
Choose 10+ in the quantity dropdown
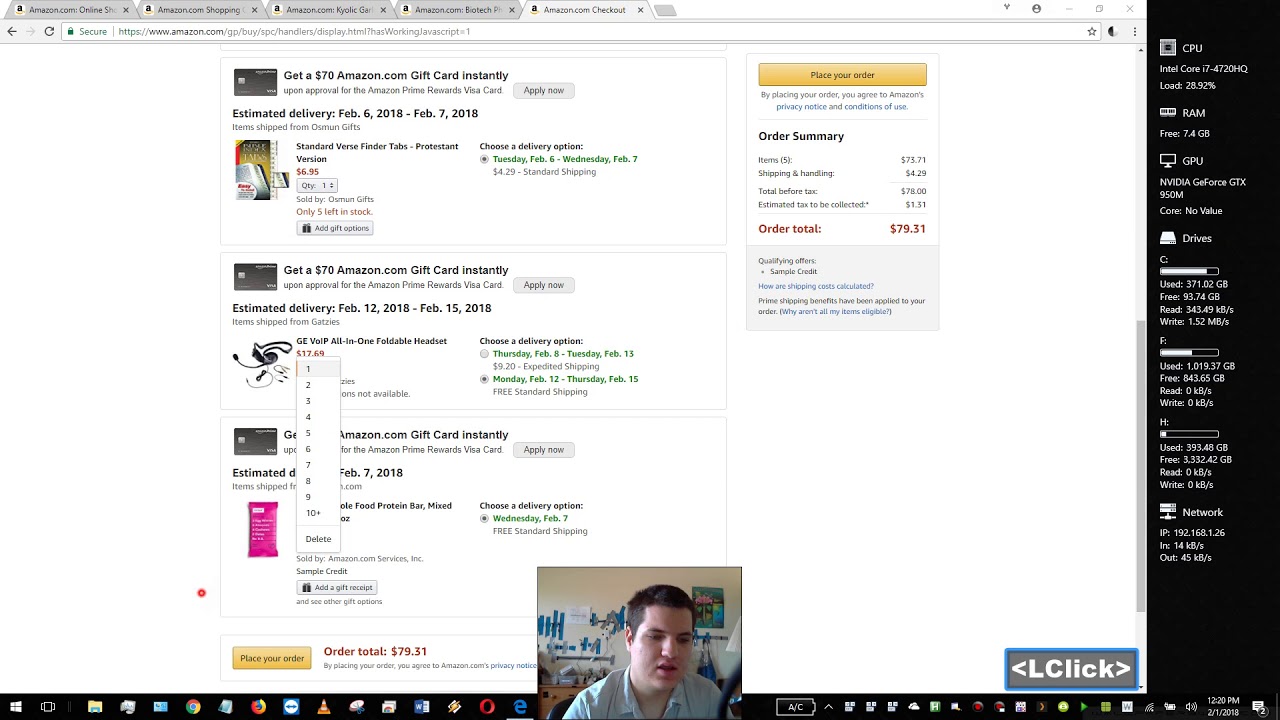318,513
